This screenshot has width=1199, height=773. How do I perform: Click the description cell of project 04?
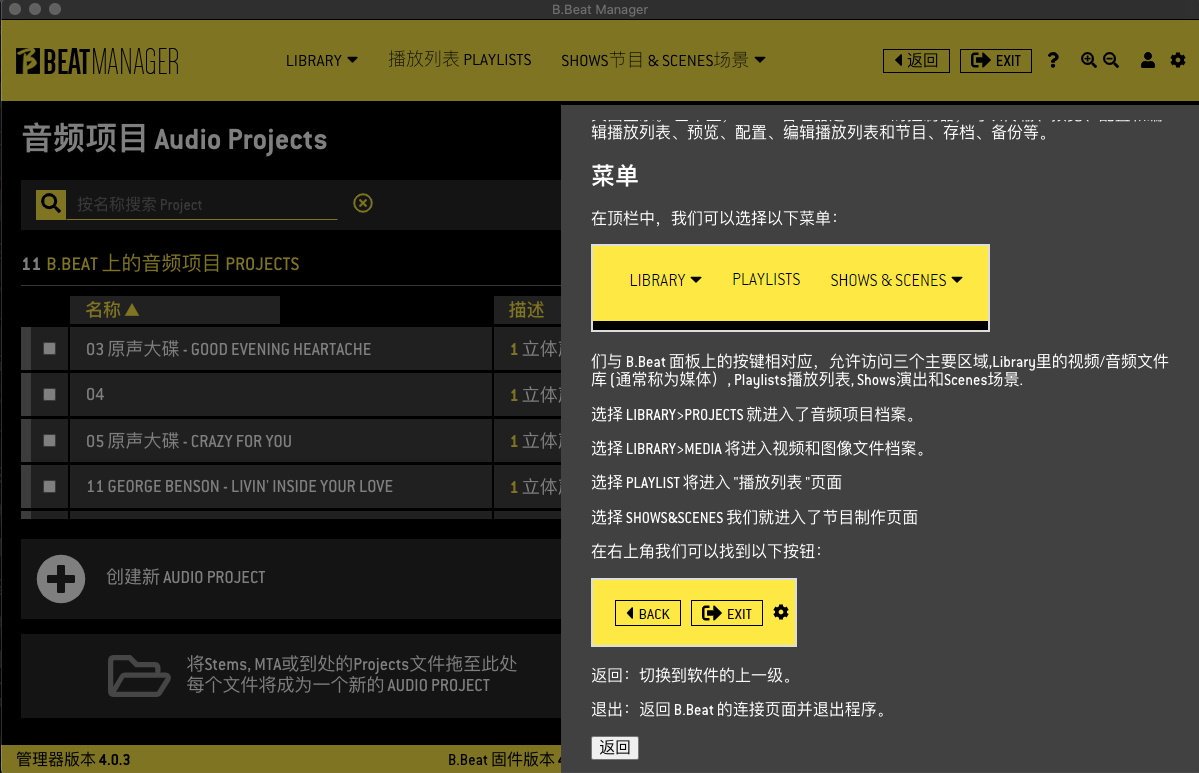coord(528,395)
